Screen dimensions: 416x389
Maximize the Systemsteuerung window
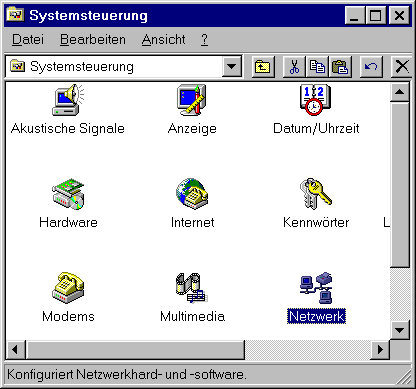tap(376, 15)
